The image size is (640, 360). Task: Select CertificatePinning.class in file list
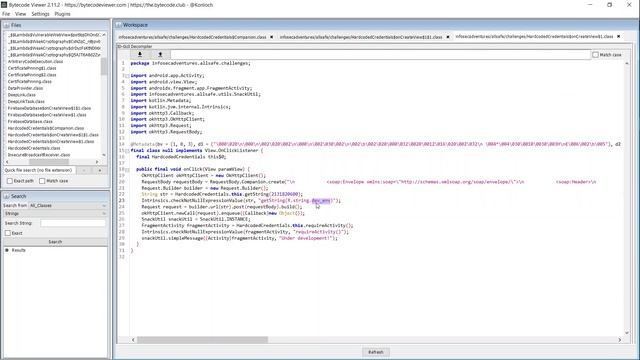pyautogui.click(x=29, y=81)
